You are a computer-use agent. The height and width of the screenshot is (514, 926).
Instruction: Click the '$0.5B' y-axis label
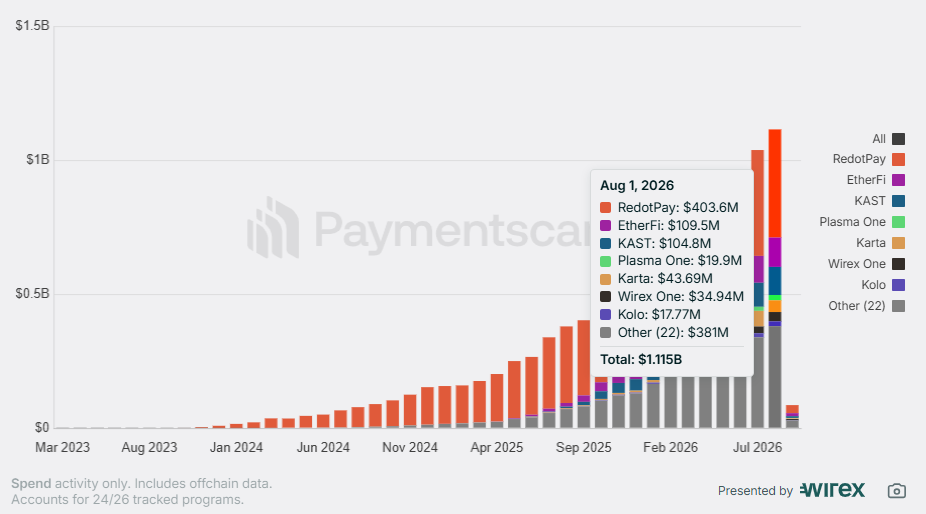tap(32, 294)
